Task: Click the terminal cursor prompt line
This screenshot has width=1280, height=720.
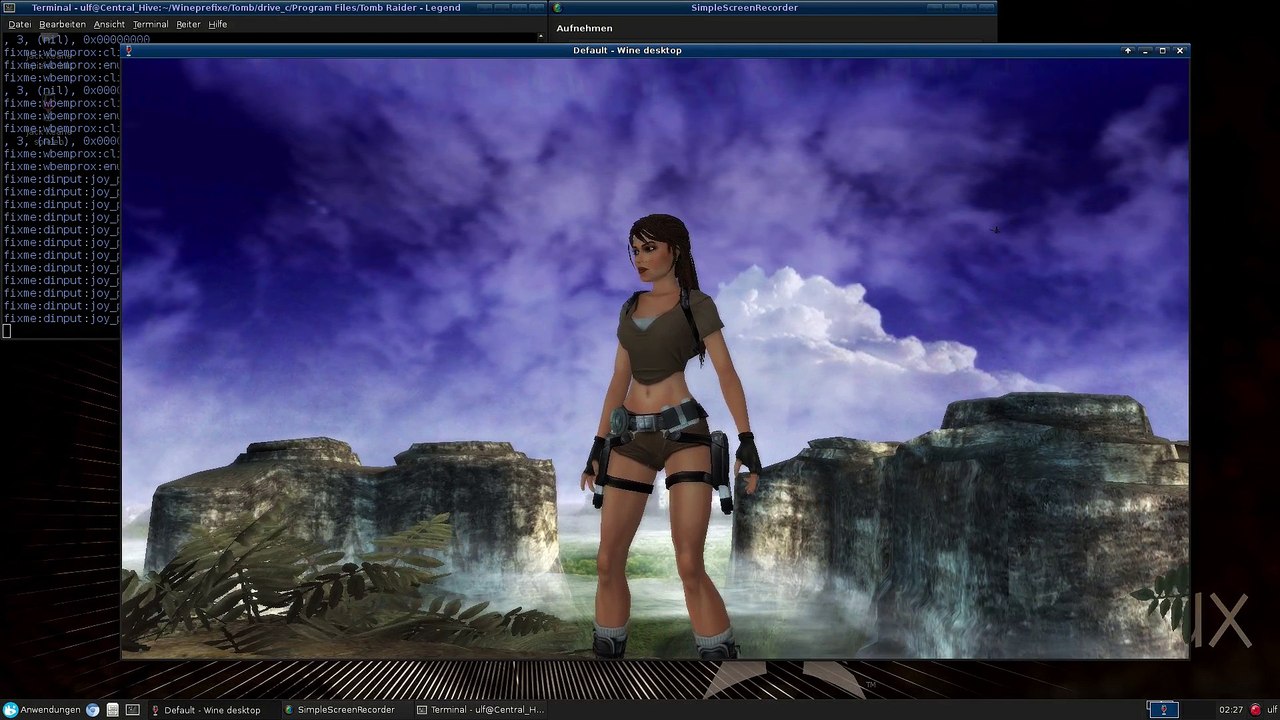Action: pos(7,331)
